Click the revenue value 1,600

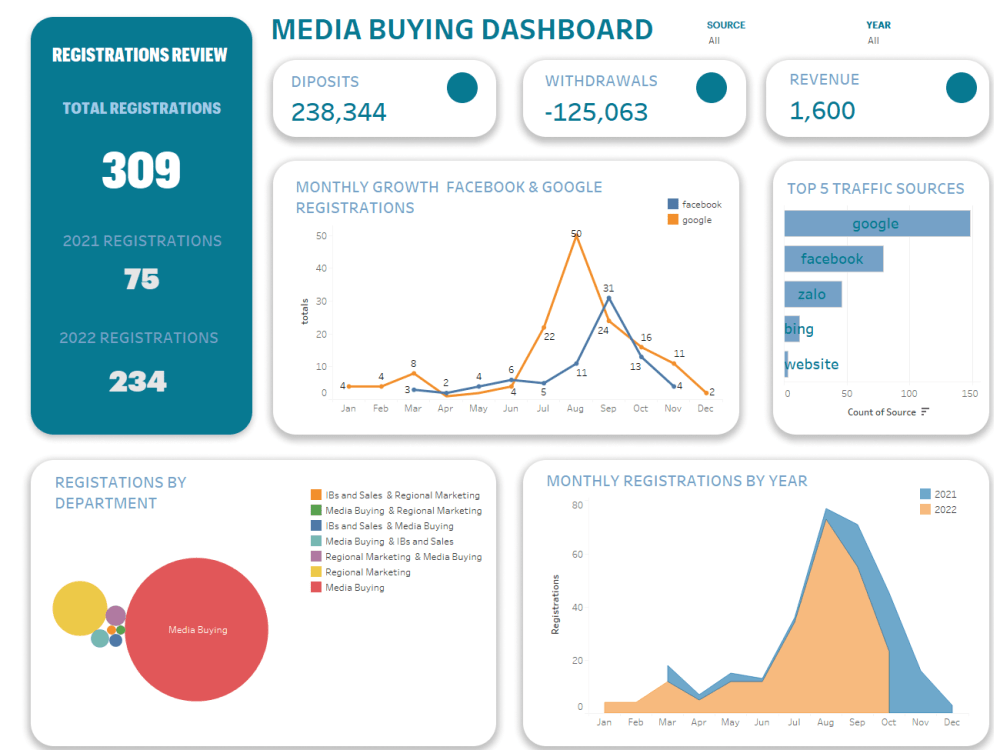click(822, 111)
